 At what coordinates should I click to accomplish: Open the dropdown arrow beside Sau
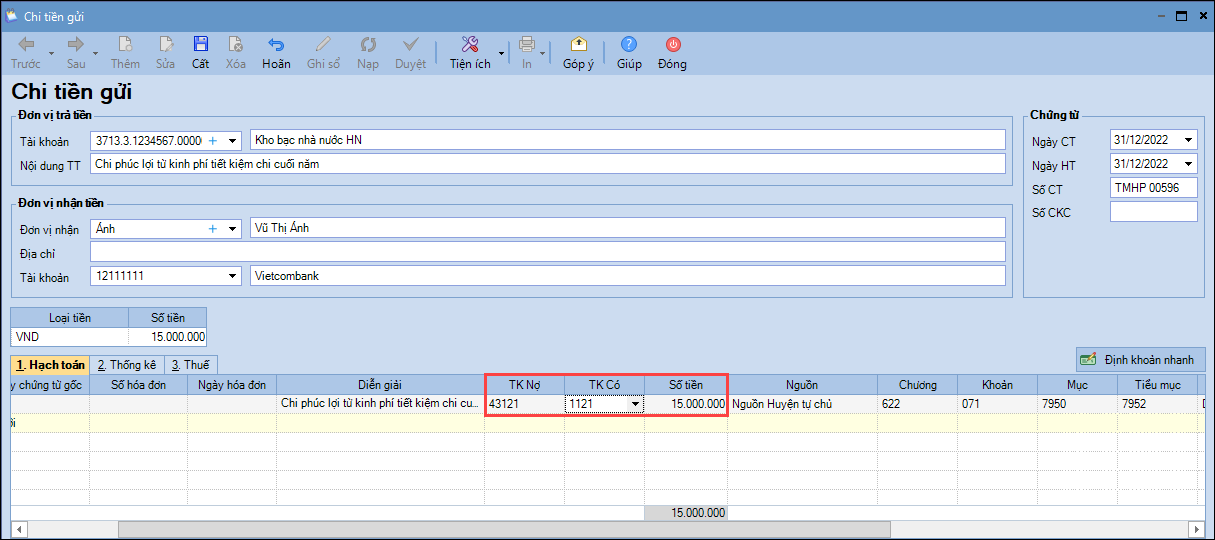(x=95, y=53)
